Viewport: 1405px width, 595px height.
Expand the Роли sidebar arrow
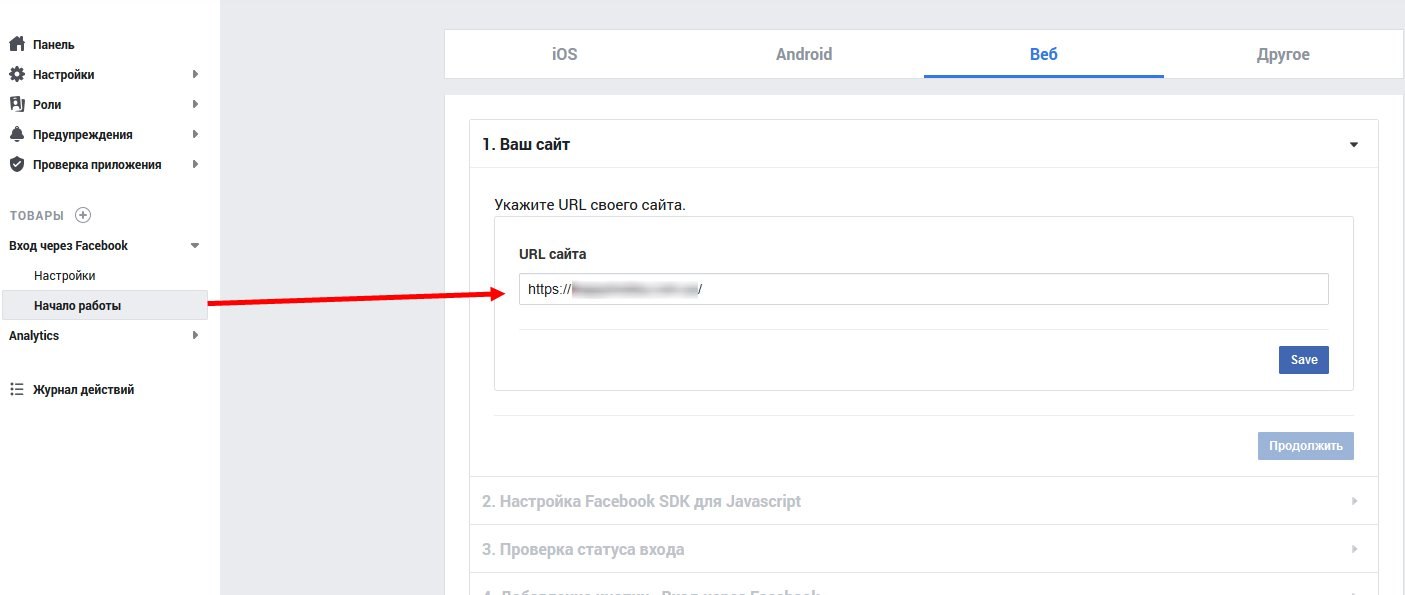(195, 104)
